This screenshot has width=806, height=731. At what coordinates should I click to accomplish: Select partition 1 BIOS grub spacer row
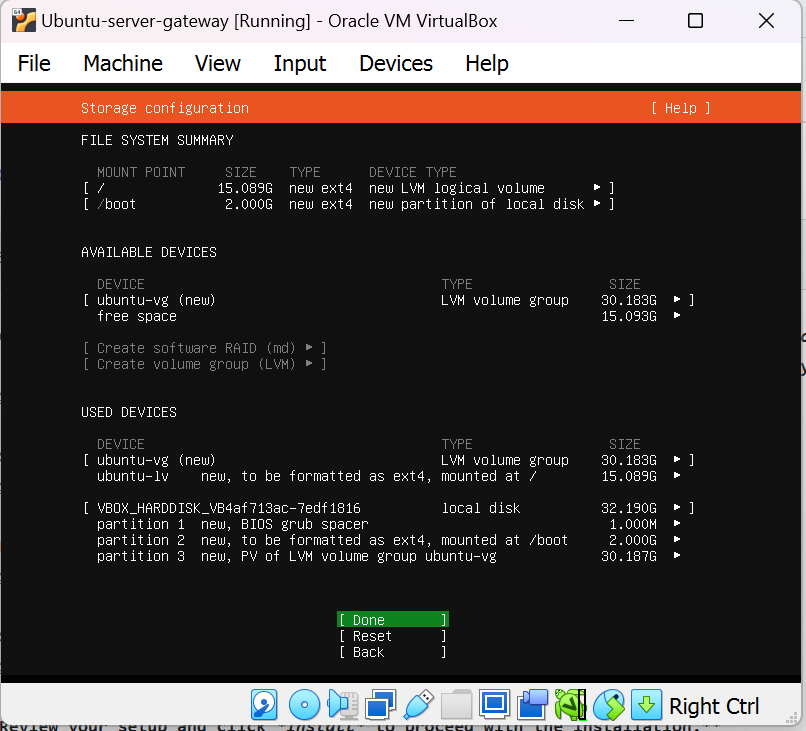[389, 524]
